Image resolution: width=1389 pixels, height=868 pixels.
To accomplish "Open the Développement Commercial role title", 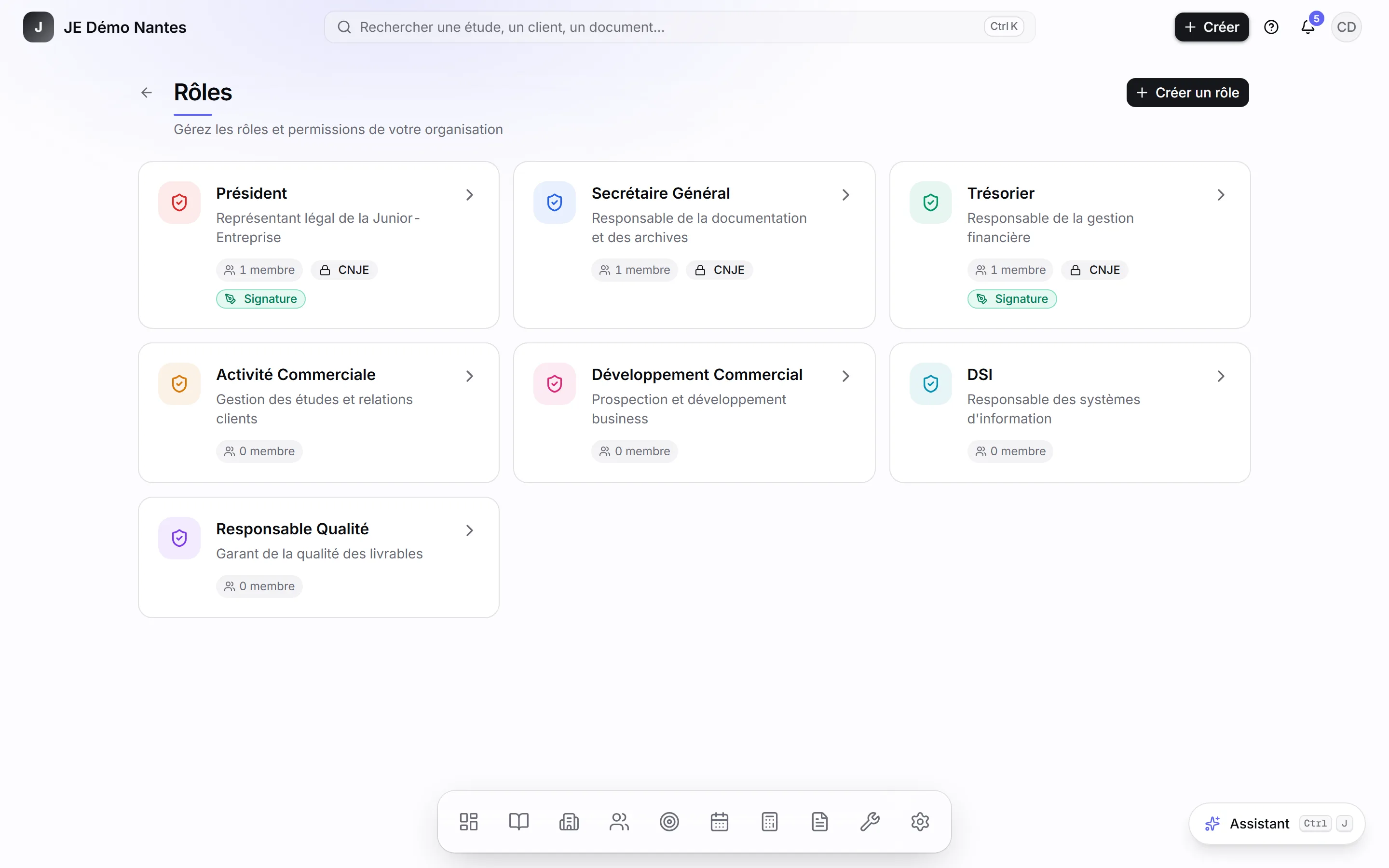I will click(x=697, y=375).
